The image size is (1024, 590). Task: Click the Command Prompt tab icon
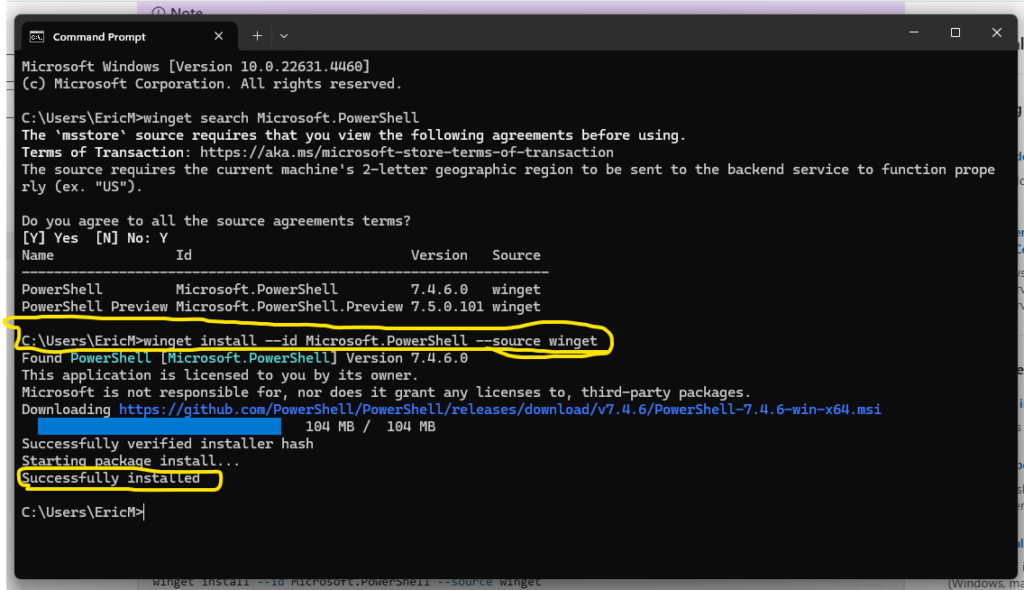coord(37,37)
